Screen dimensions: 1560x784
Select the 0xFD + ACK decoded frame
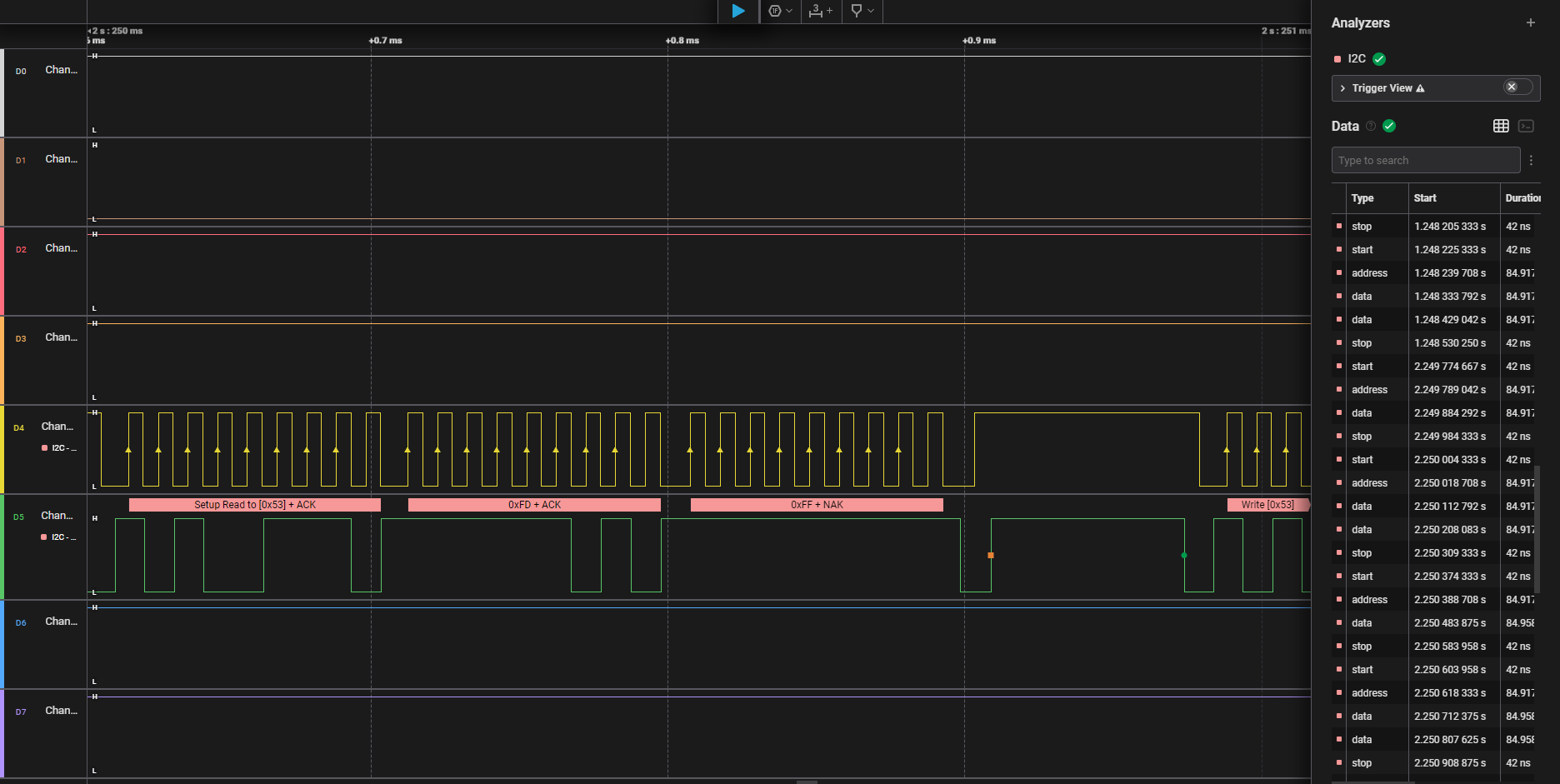(x=534, y=505)
